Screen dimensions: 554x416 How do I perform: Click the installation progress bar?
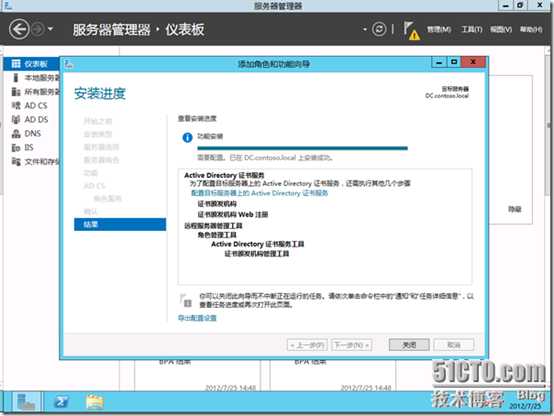(302, 148)
